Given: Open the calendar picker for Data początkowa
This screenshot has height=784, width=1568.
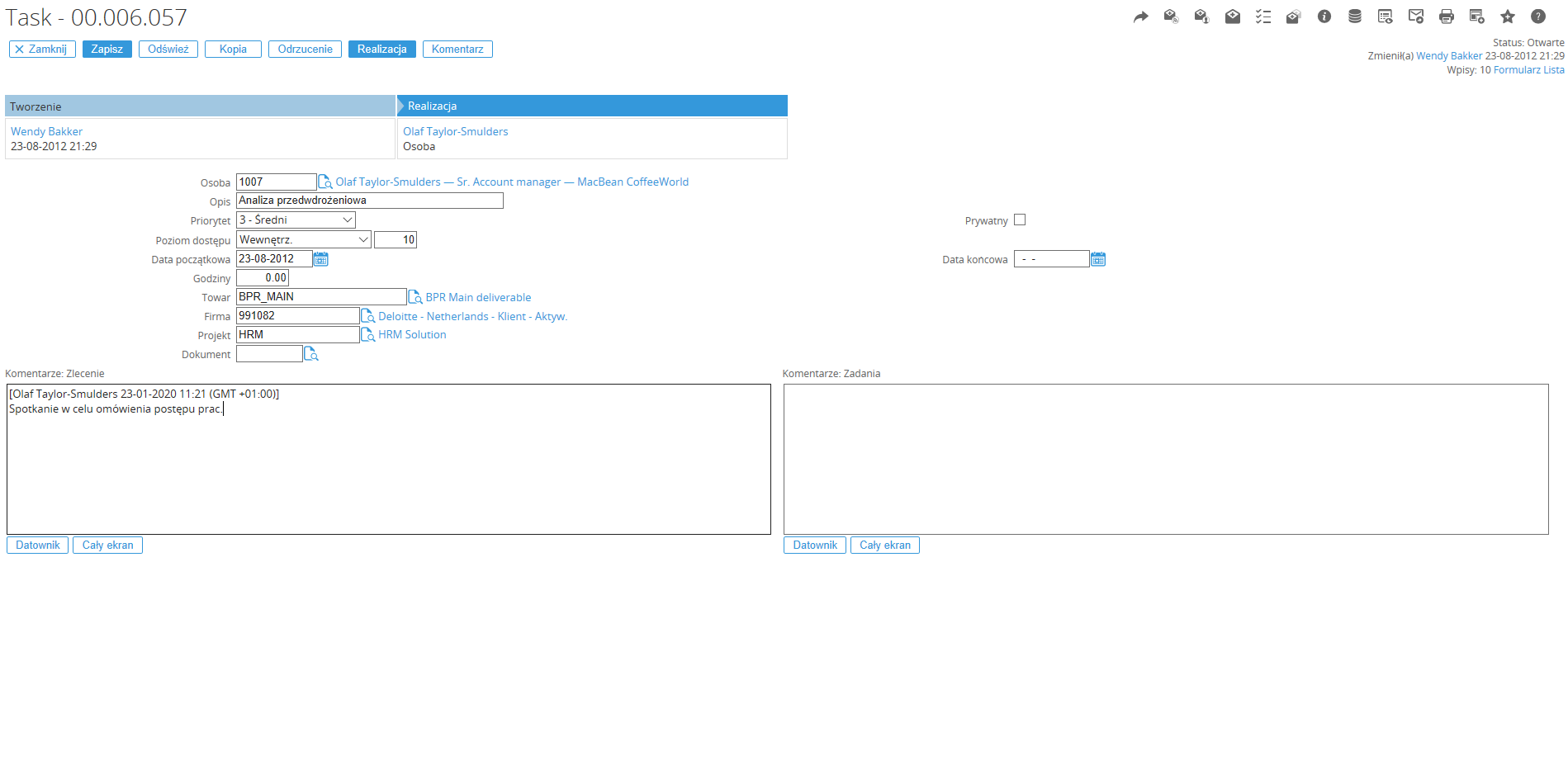Looking at the screenshot, I should pos(321,260).
